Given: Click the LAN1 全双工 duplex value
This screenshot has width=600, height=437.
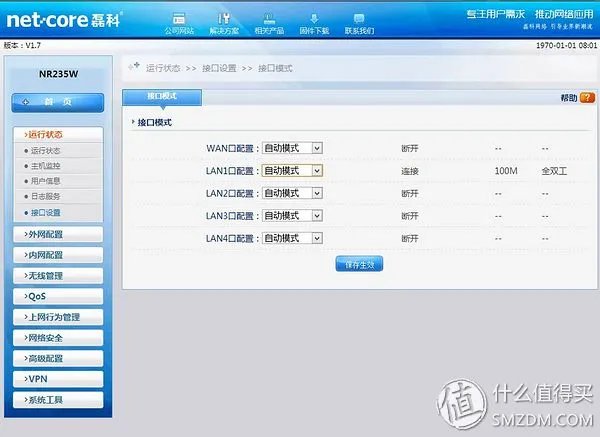Looking at the screenshot, I should click(x=554, y=171).
